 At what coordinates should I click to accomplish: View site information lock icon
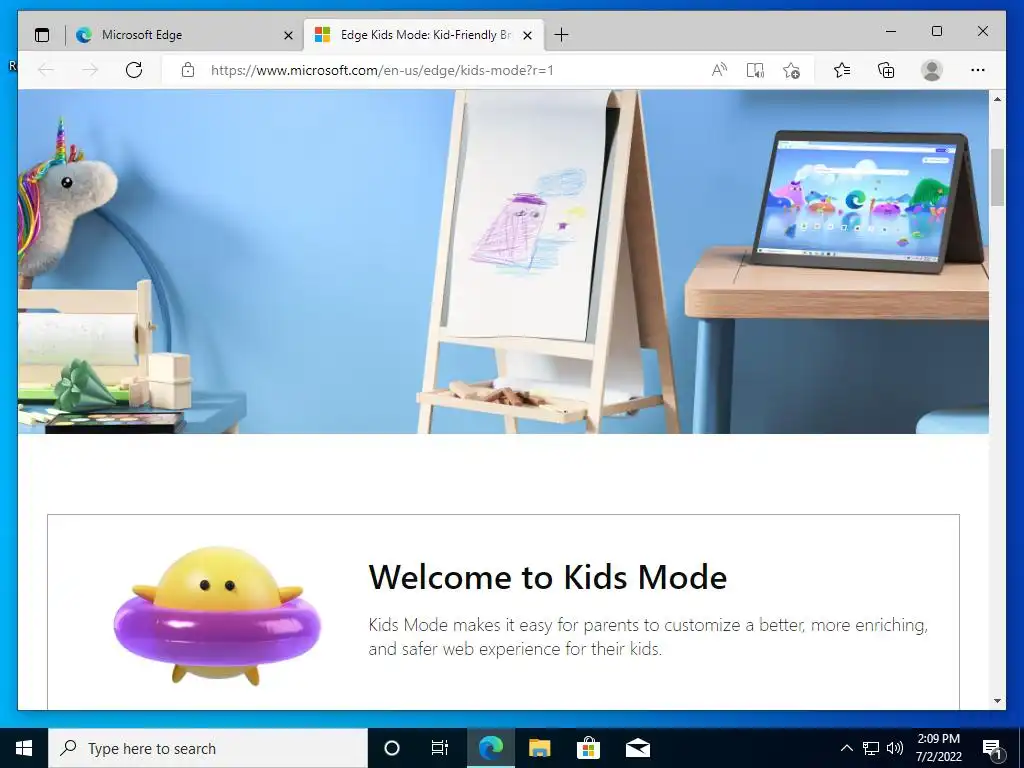188,70
